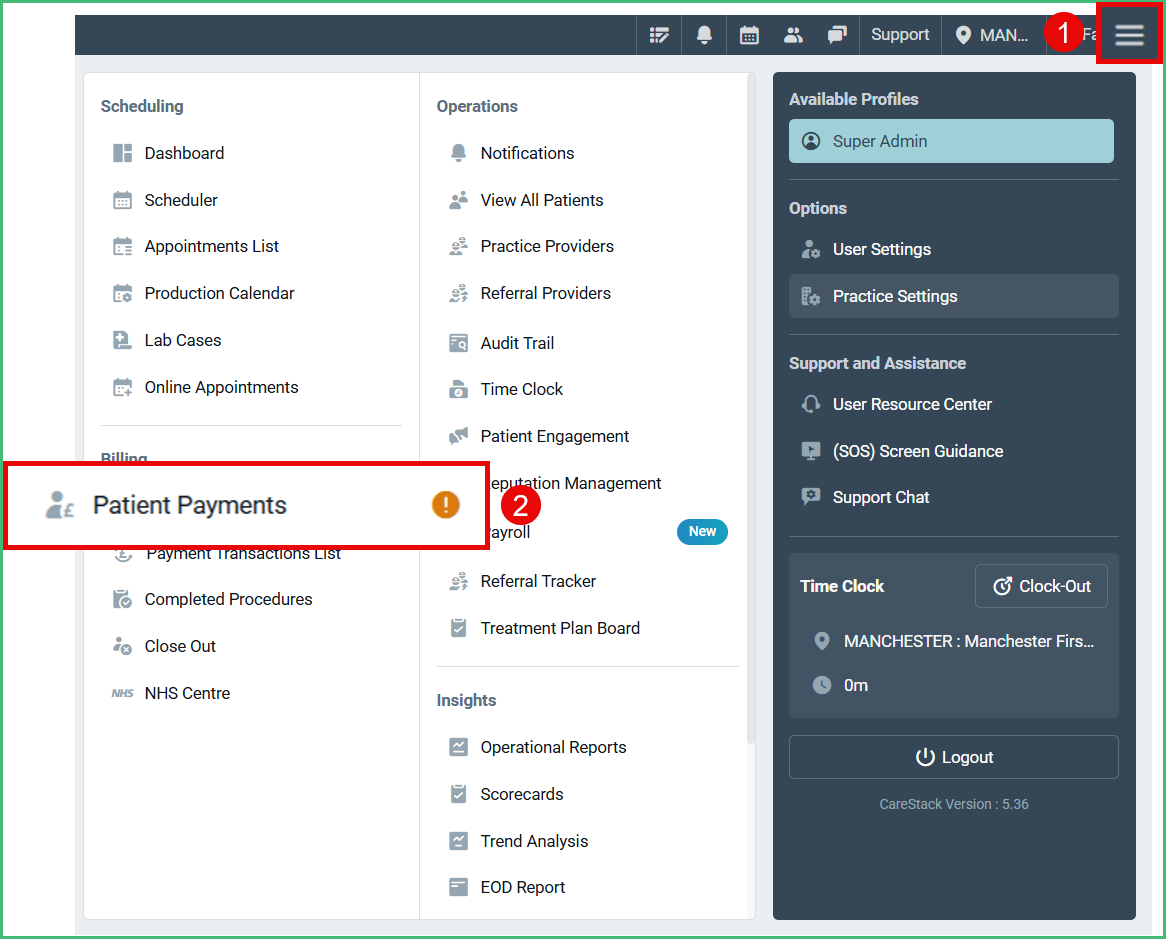1166x939 pixels.
Task: Click the Time Clock icon in Operations
Action: point(459,389)
